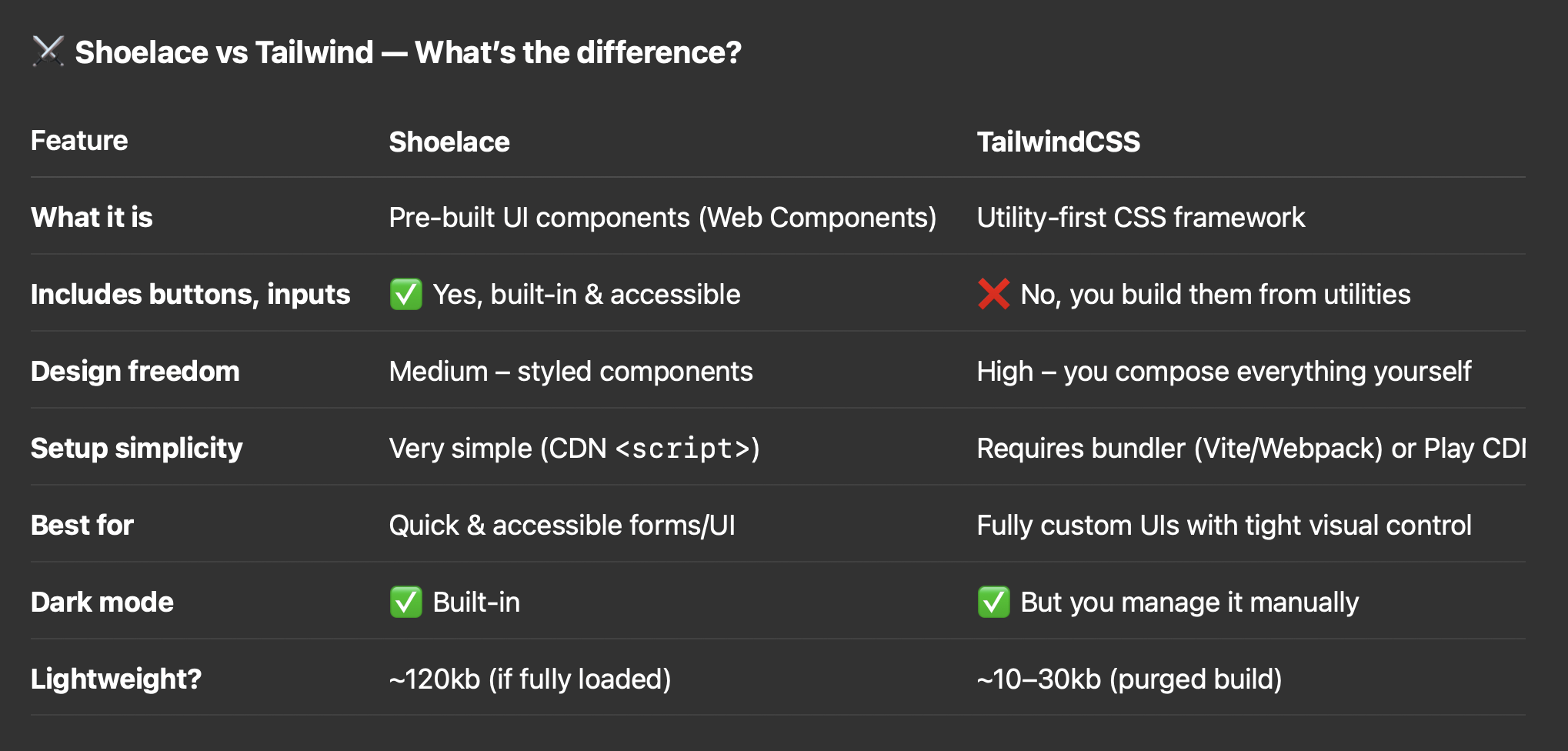This screenshot has width=1568, height=751.
Task: Click the 'Shoelace vs Tailwind' heading text
Action: pos(224,52)
